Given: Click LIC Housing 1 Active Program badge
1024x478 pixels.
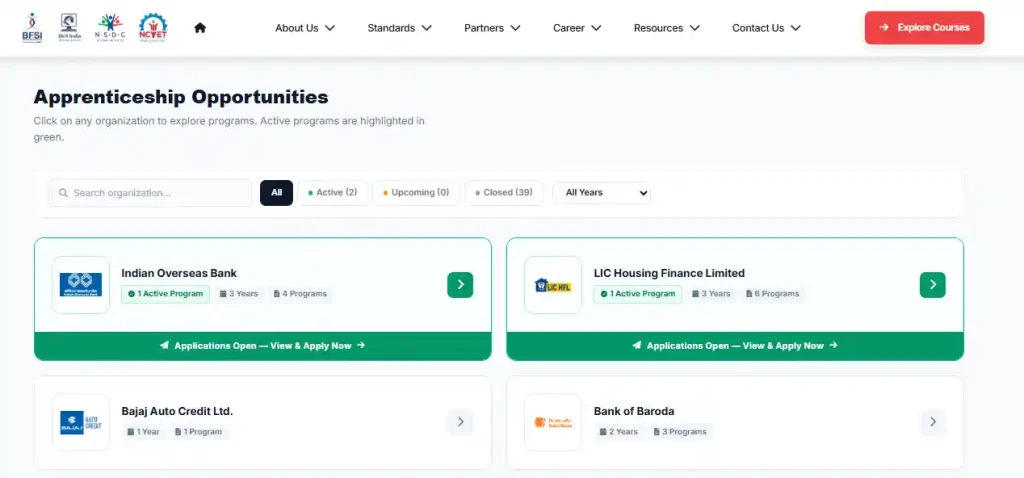Looking at the screenshot, I should (637, 294).
